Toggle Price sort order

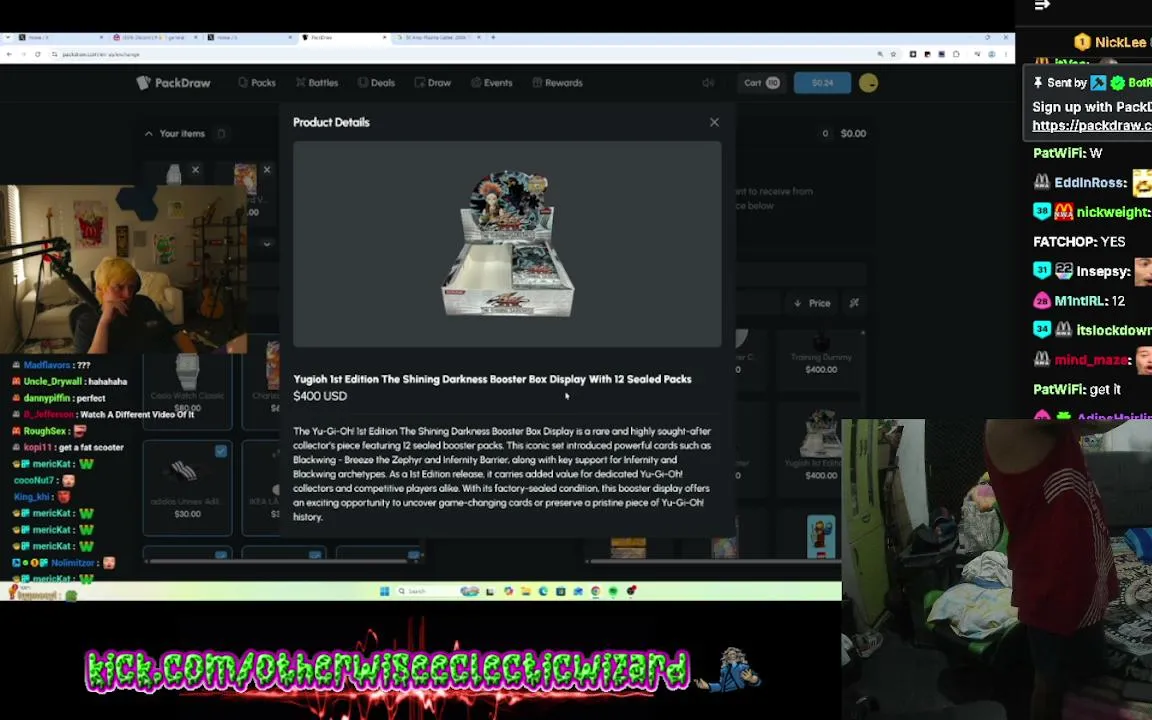tap(812, 303)
